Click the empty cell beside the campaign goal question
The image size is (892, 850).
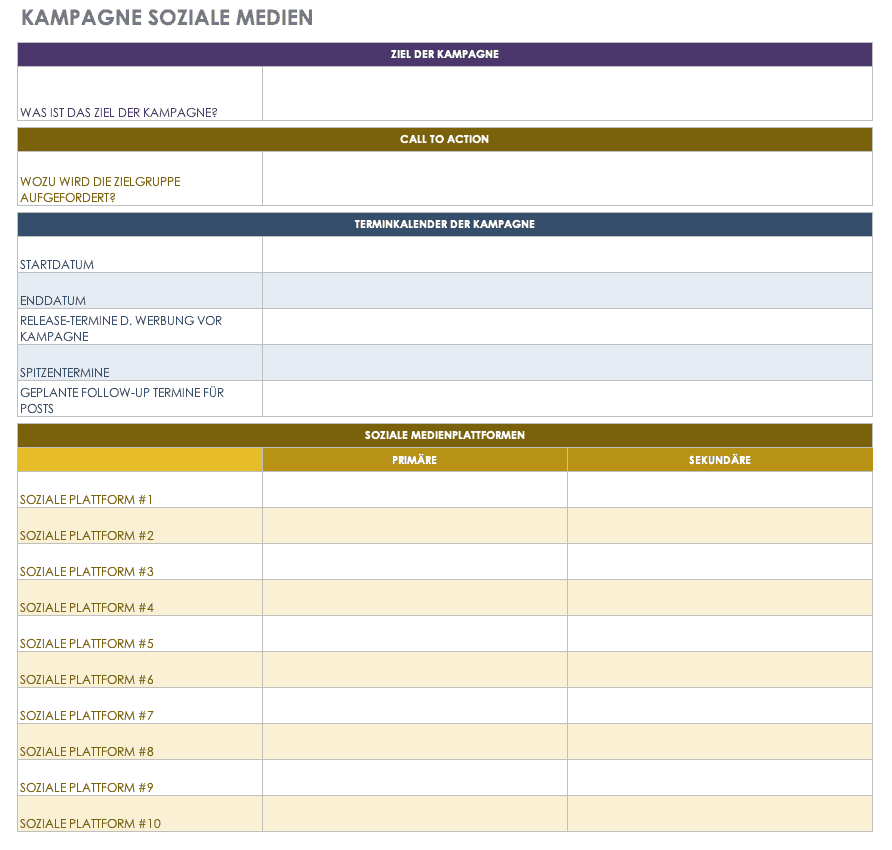pos(567,94)
